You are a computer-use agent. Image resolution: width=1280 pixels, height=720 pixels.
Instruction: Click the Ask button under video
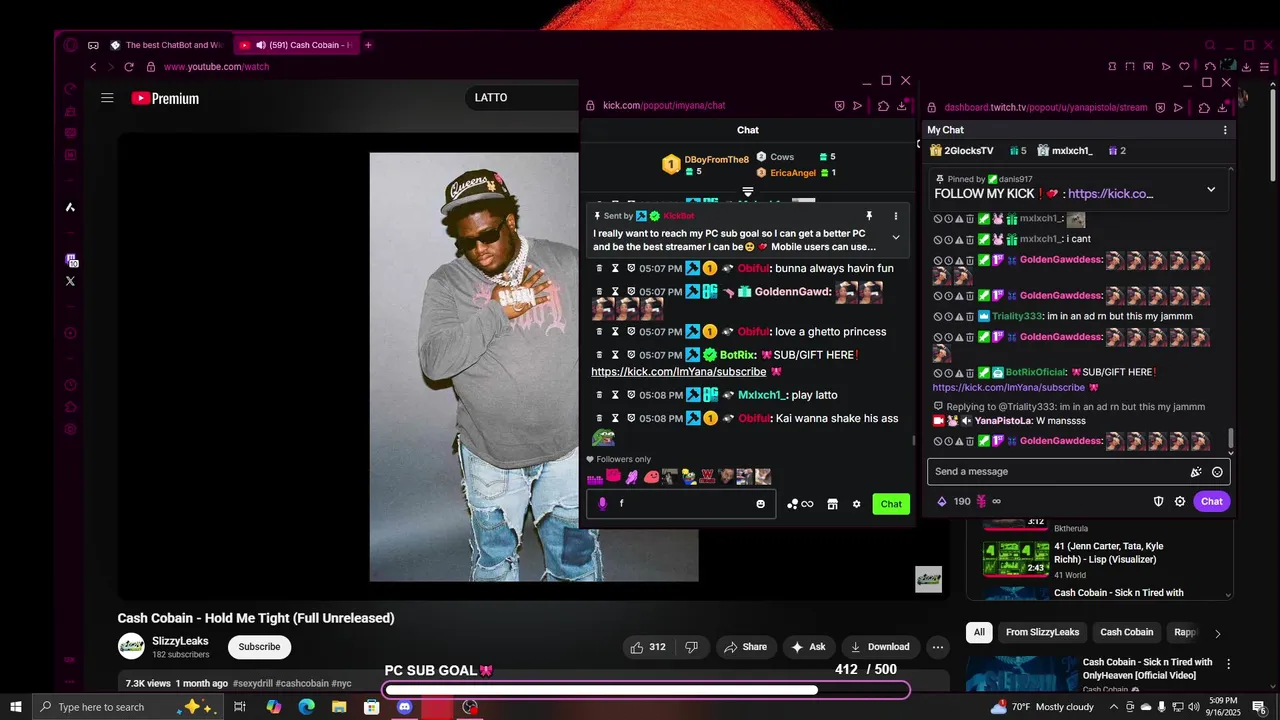pos(808,647)
